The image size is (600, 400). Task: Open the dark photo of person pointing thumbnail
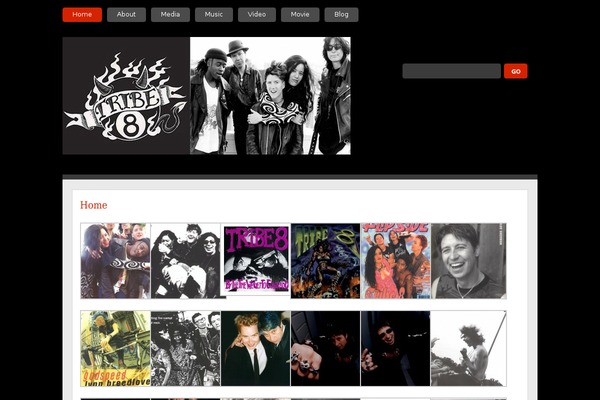pos(396,348)
